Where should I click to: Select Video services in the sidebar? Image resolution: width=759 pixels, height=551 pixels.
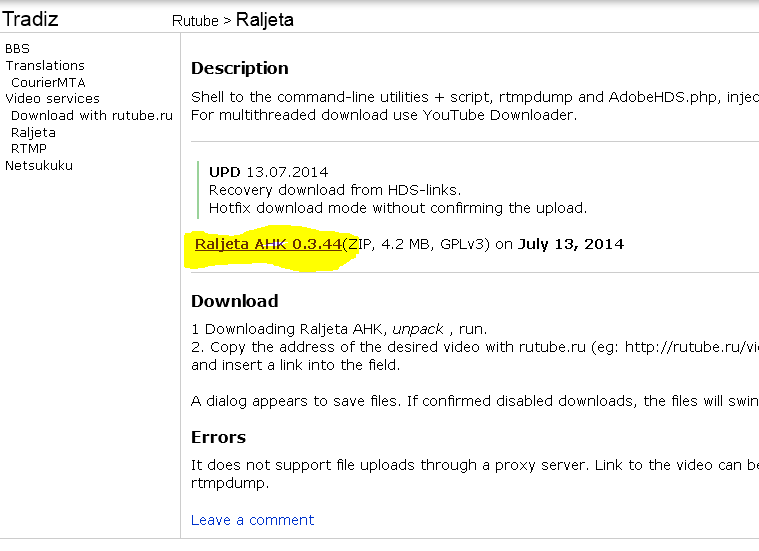52,98
